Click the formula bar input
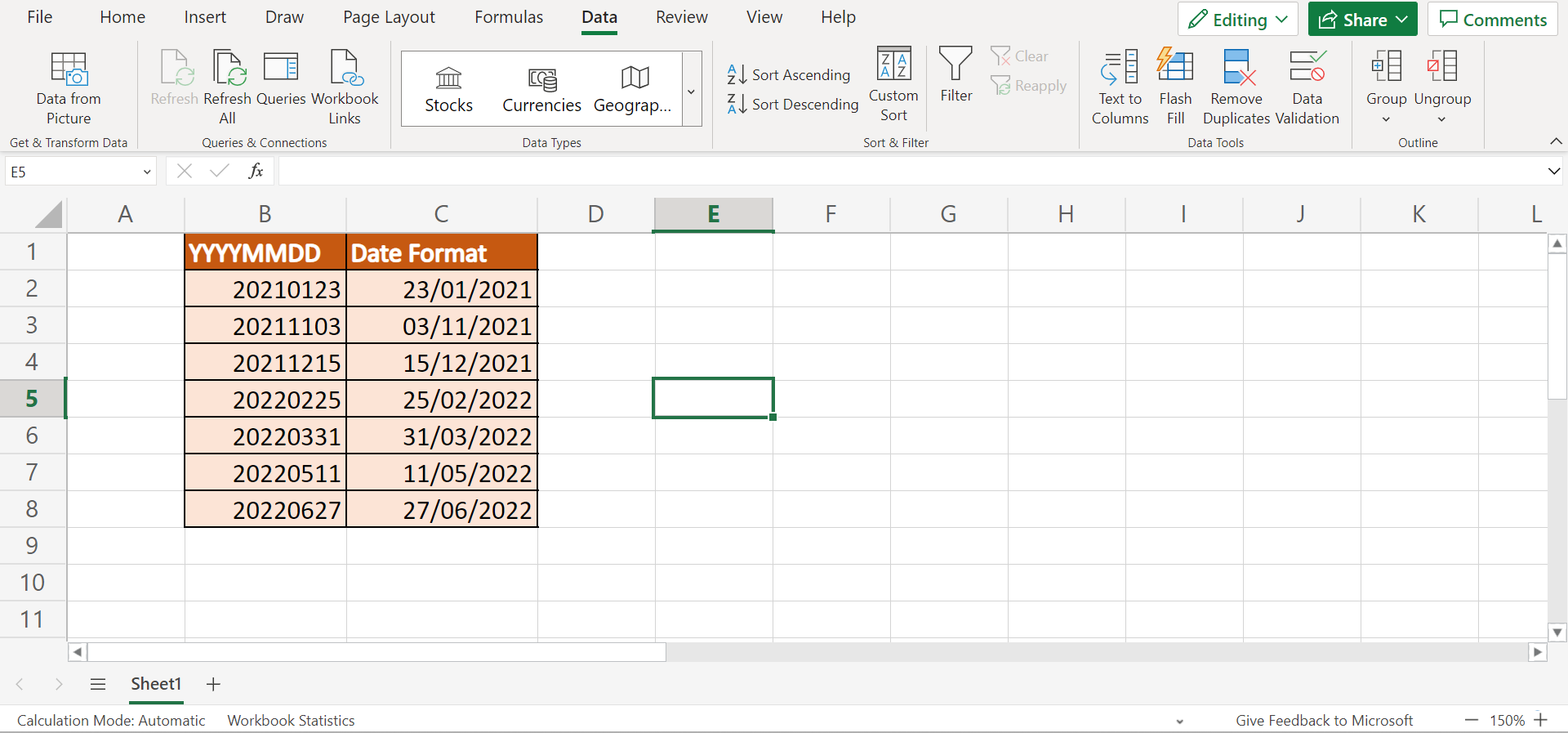This screenshot has height=733, width=1568. click(x=911, y=172)
